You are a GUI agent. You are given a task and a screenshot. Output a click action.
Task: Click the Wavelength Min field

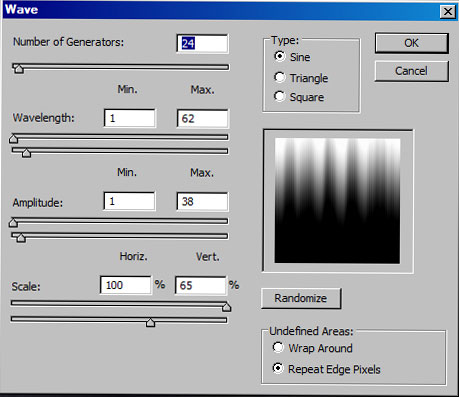click(130, 118)
